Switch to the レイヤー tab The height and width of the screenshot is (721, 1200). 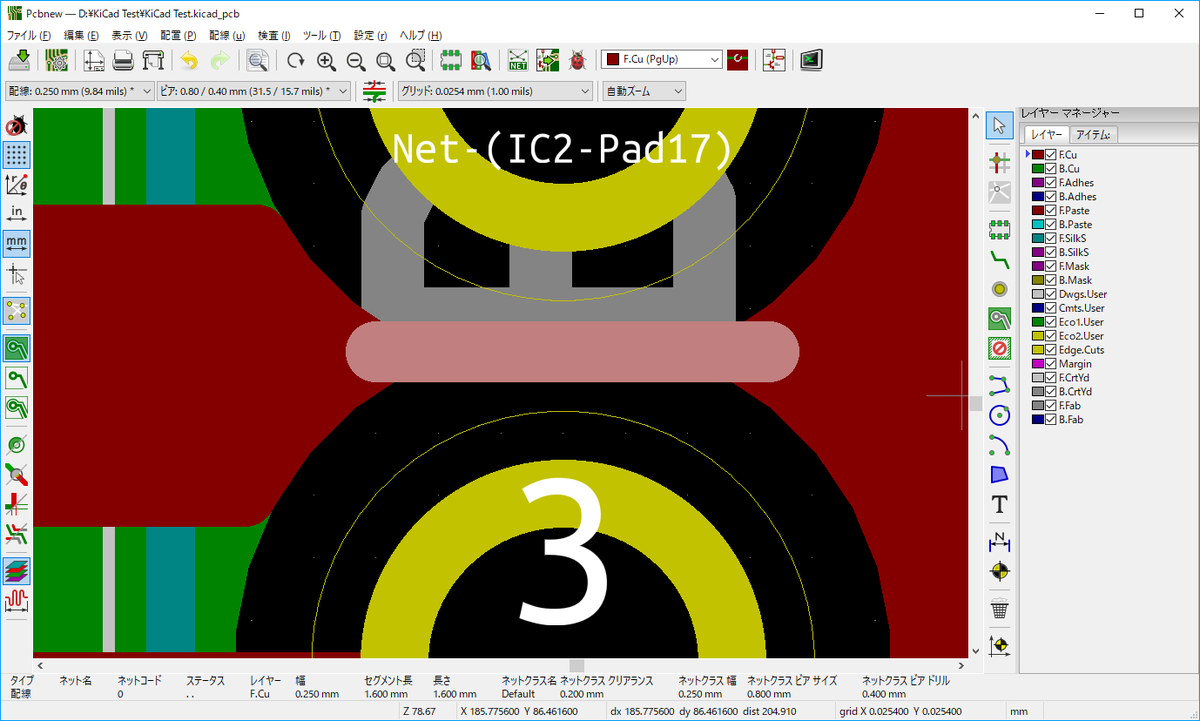pyautogui.click(x=1045, y=135)
